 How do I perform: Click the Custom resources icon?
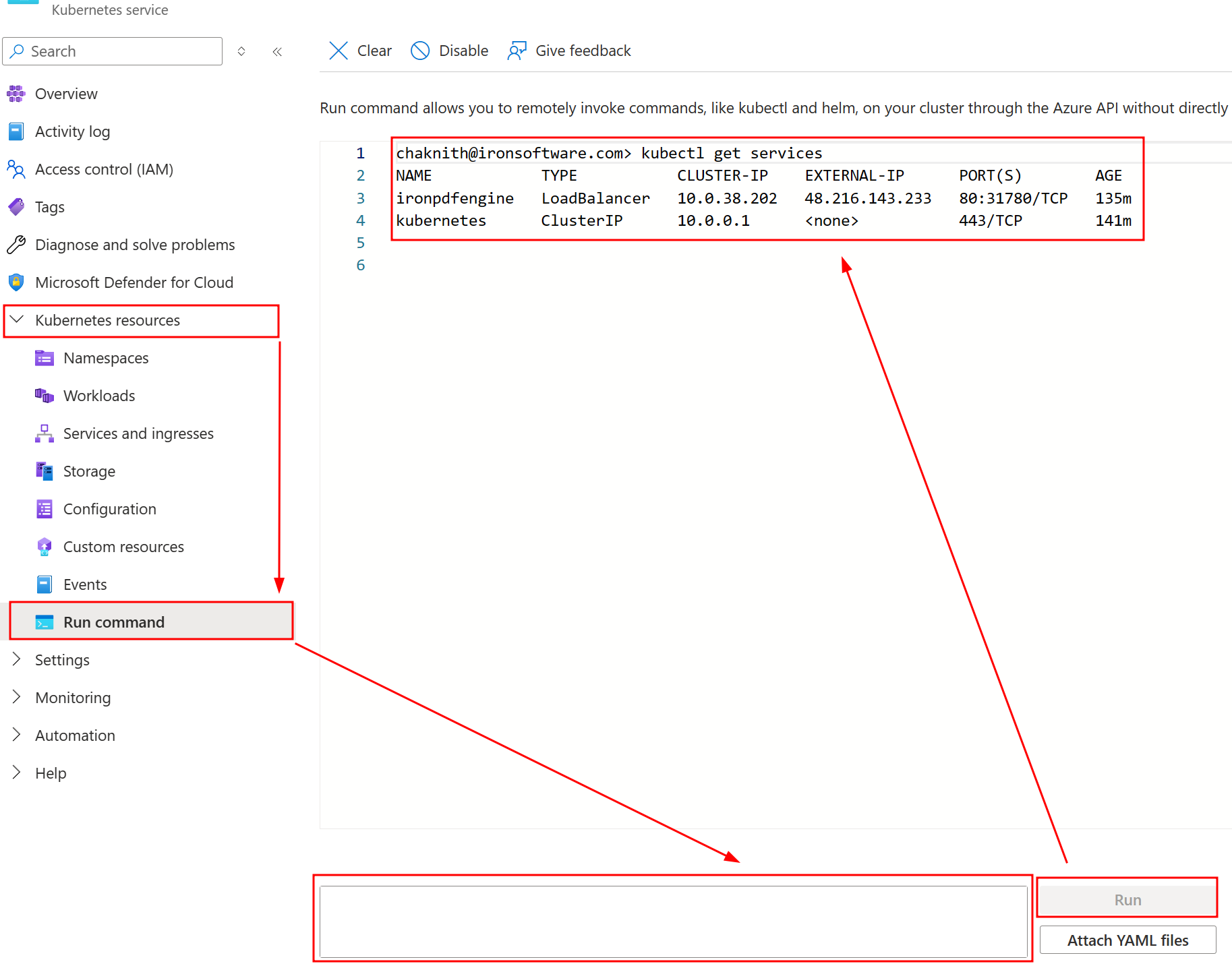tap(45, 547)
